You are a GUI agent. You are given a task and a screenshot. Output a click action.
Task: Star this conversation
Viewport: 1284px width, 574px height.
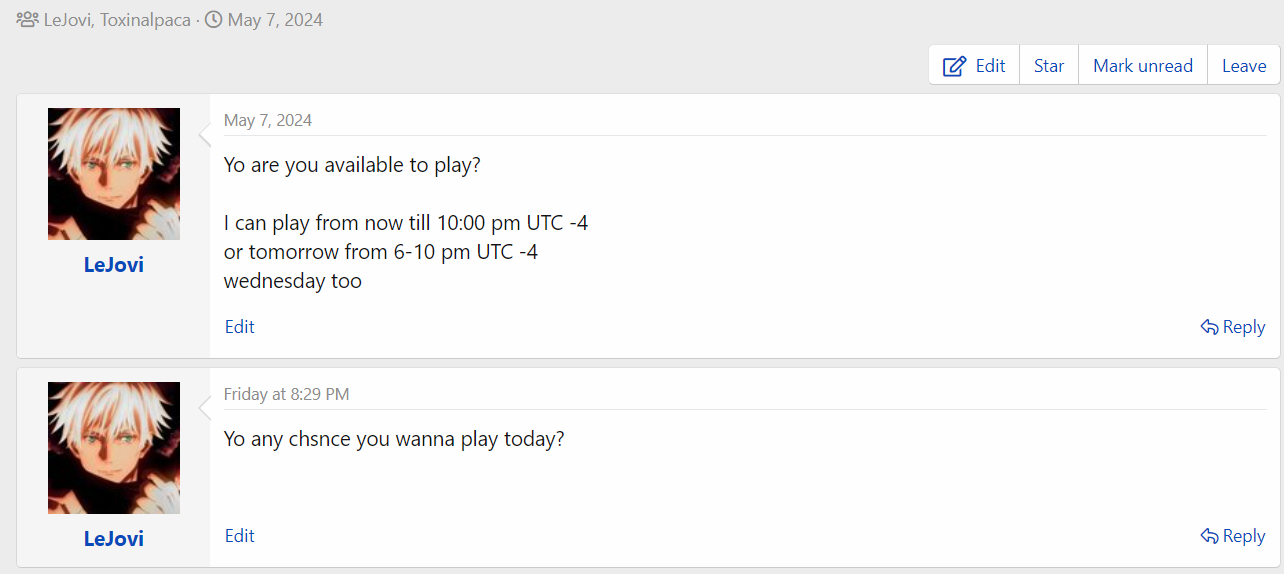pos(1049,65)
